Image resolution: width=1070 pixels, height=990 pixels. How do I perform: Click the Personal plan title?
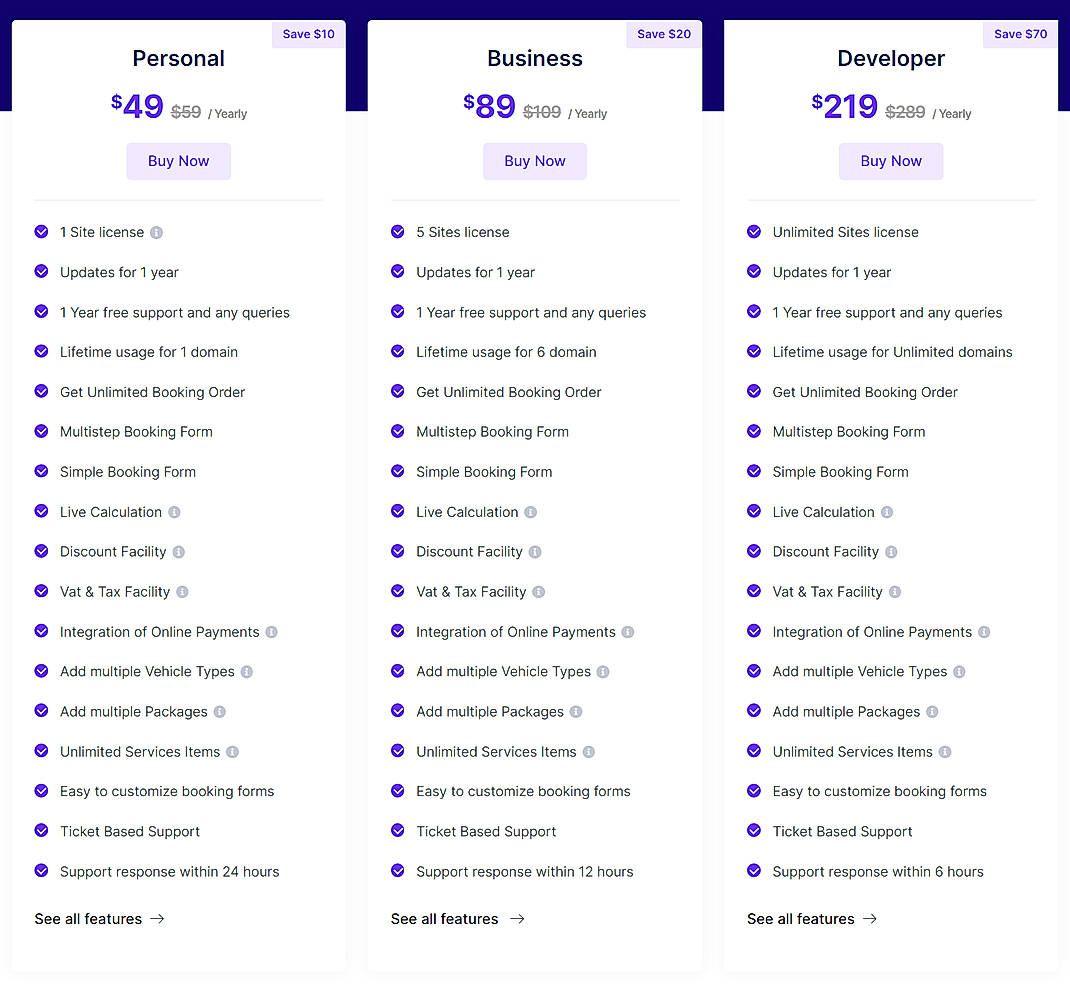tap(179, 59)
